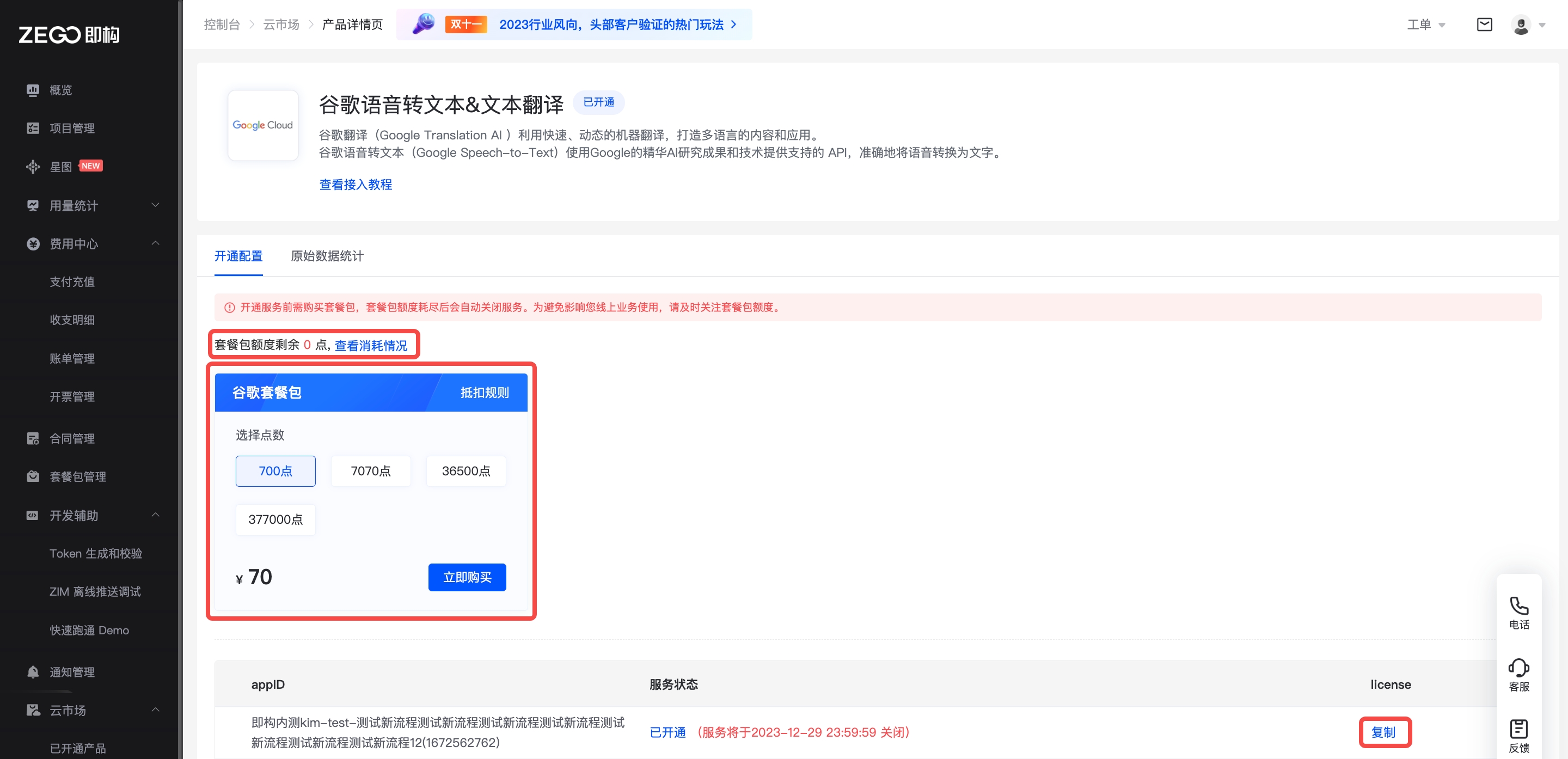Click the NEW badge beside 星图

tap(91, 166)
